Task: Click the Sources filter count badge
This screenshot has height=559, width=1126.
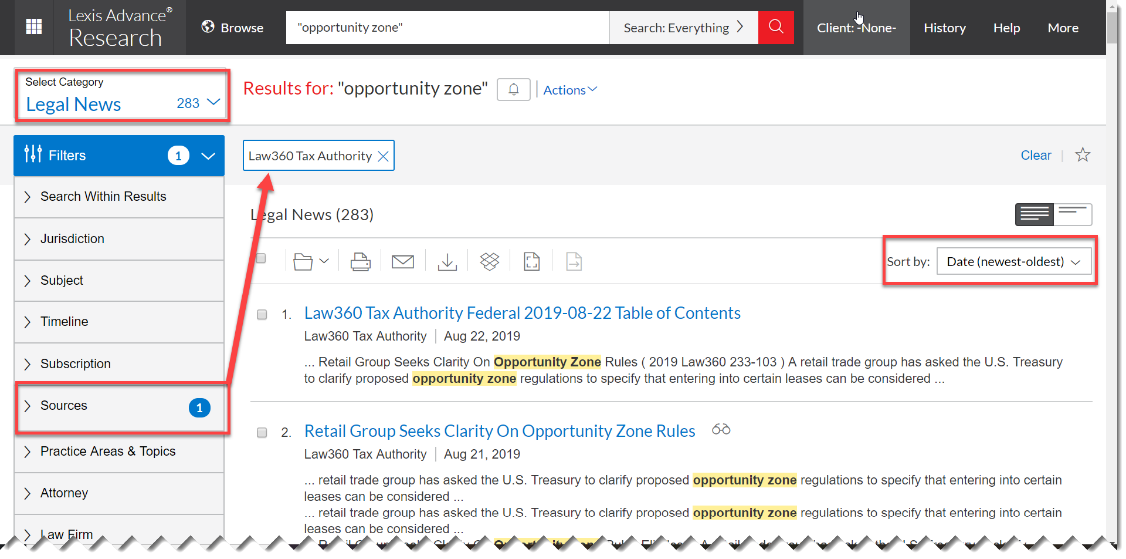Action: 199,407
